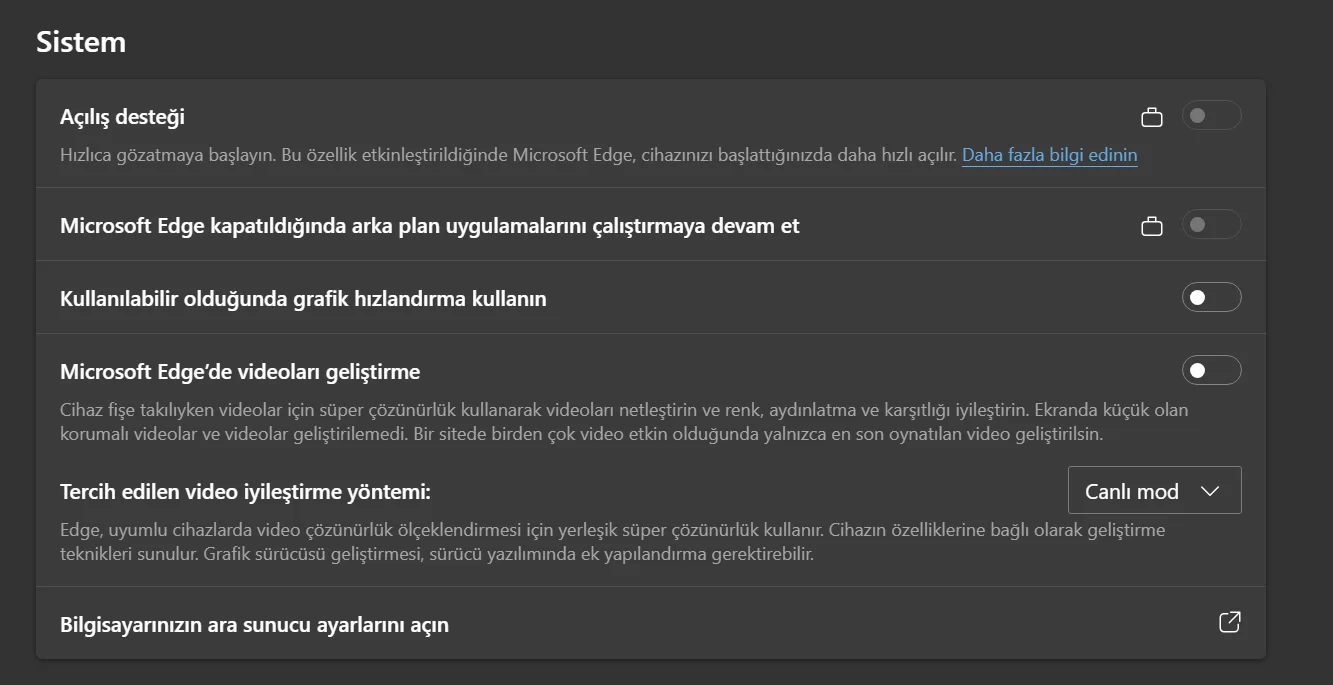Turn on Microsoft Edge'de videoları geliştirme
The image size is (1333, 685).
click(x=1211, y=370)
